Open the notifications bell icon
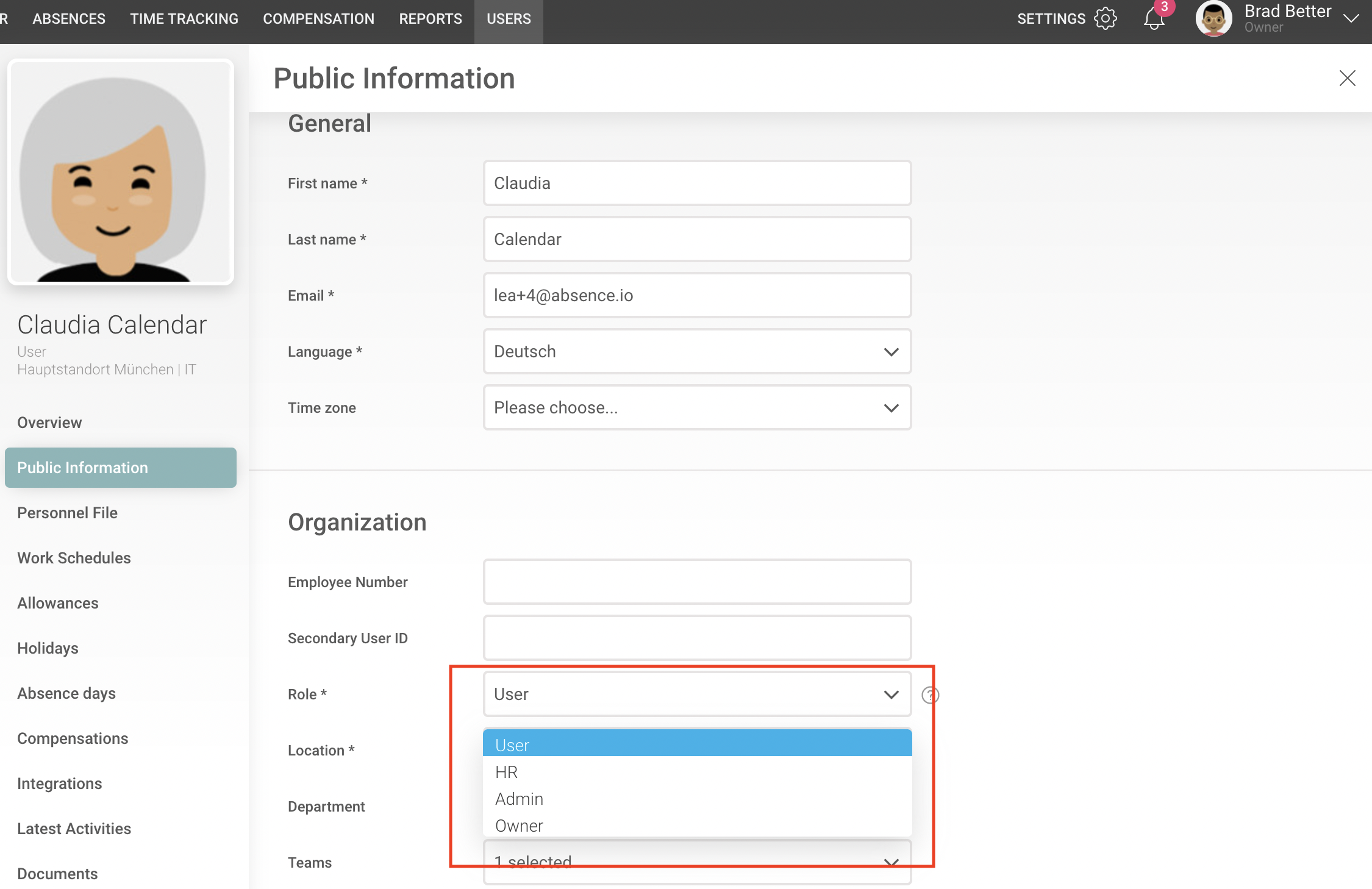Screen dimensions: 1372x889 tap(1154, 18)
